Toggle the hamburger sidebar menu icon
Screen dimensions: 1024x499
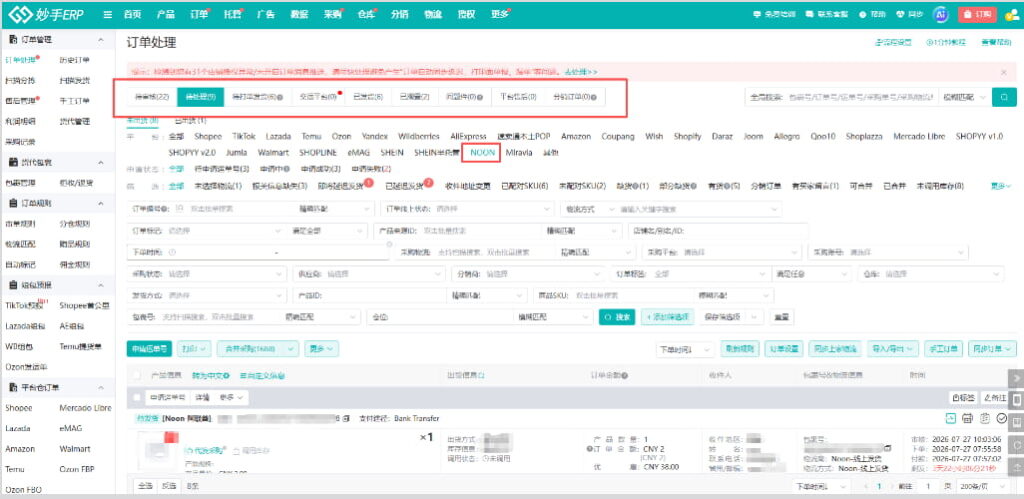pyautogui.click(x=108, y=14)
